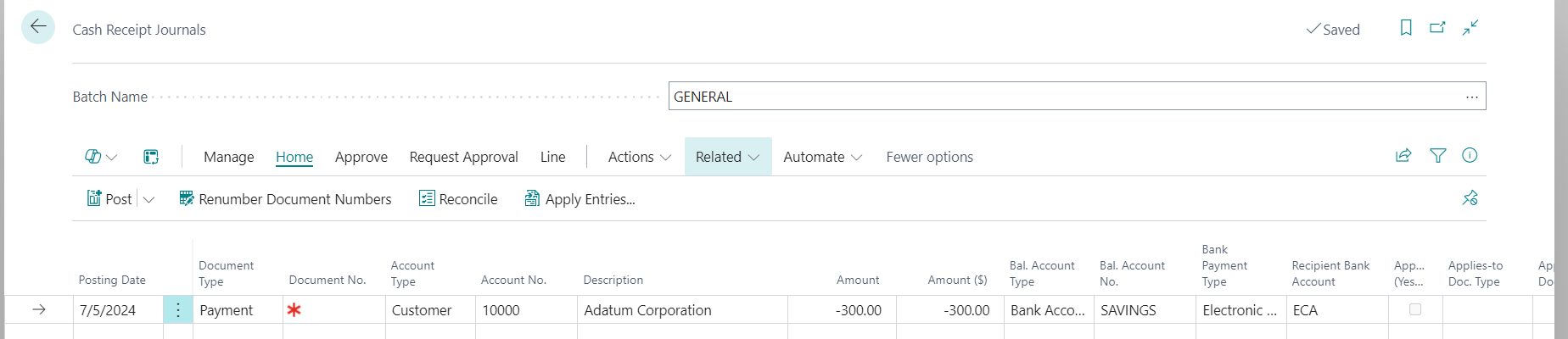1568x339 pixels.
Task: Click the Amount cell -300.00
Action: pyautogui.click(x=842, y=310)
